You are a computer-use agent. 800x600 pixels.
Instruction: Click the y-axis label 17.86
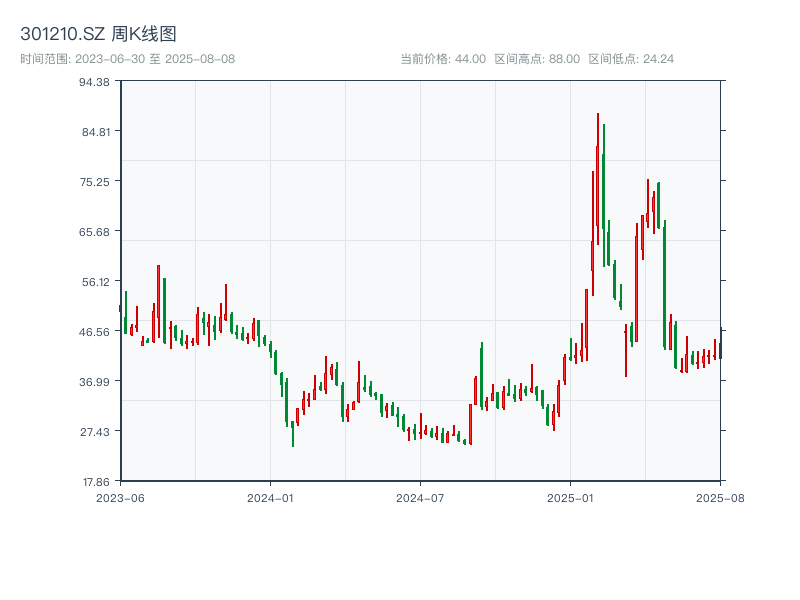coord(96,482)
